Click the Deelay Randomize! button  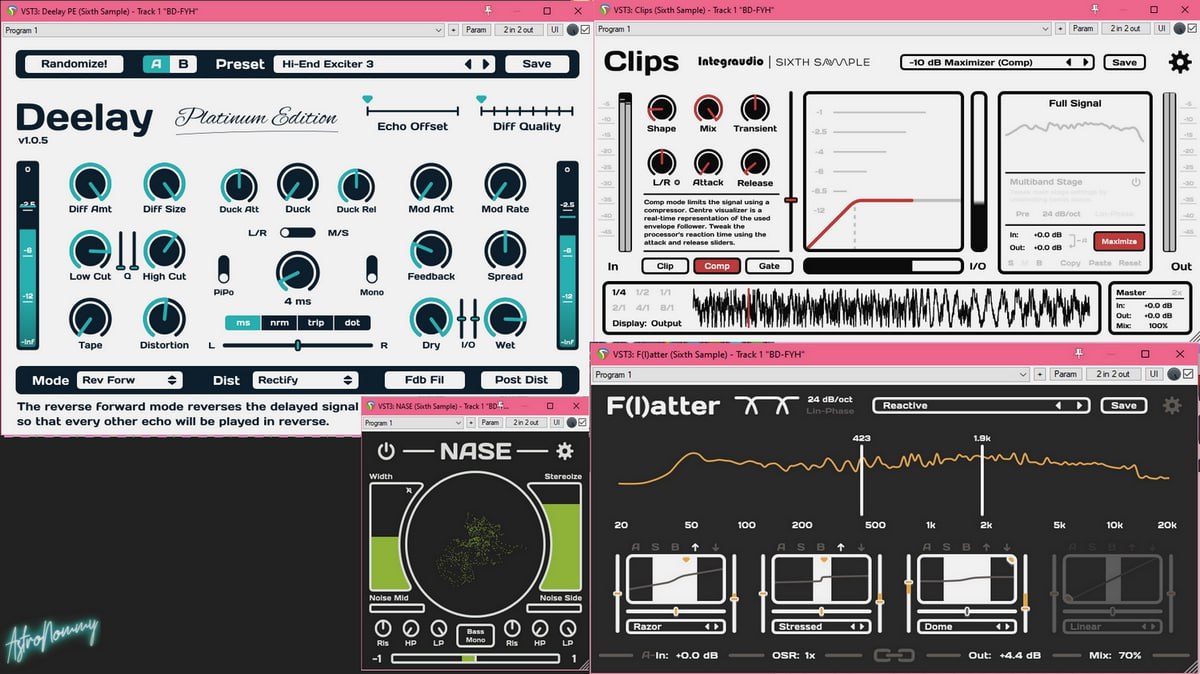pyautogui.click(x=73, y=64)
